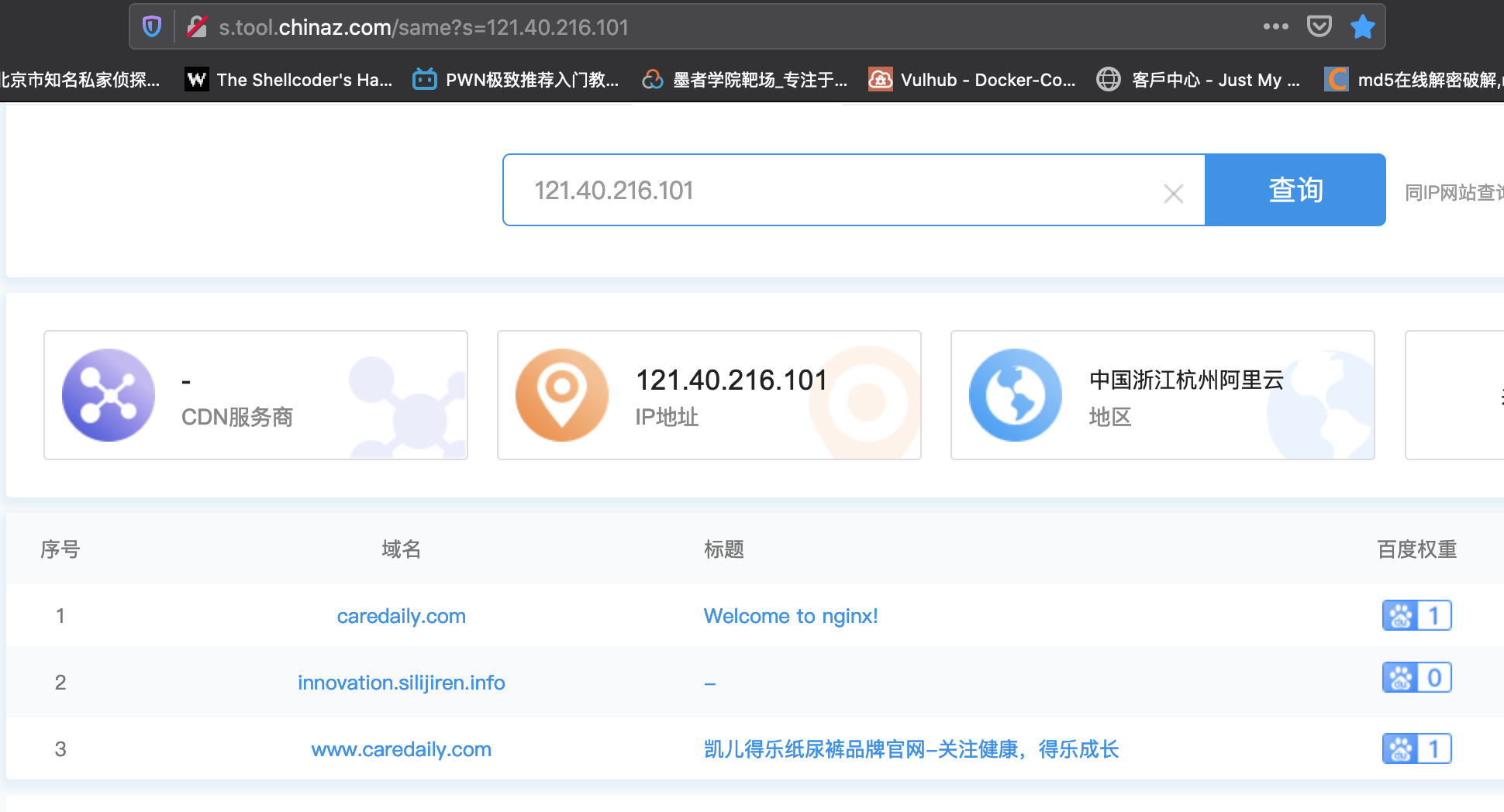Click the 中国浙江杭州阿里云 region text
The width and height of the screenshot is (1504, 812).
1187,380
